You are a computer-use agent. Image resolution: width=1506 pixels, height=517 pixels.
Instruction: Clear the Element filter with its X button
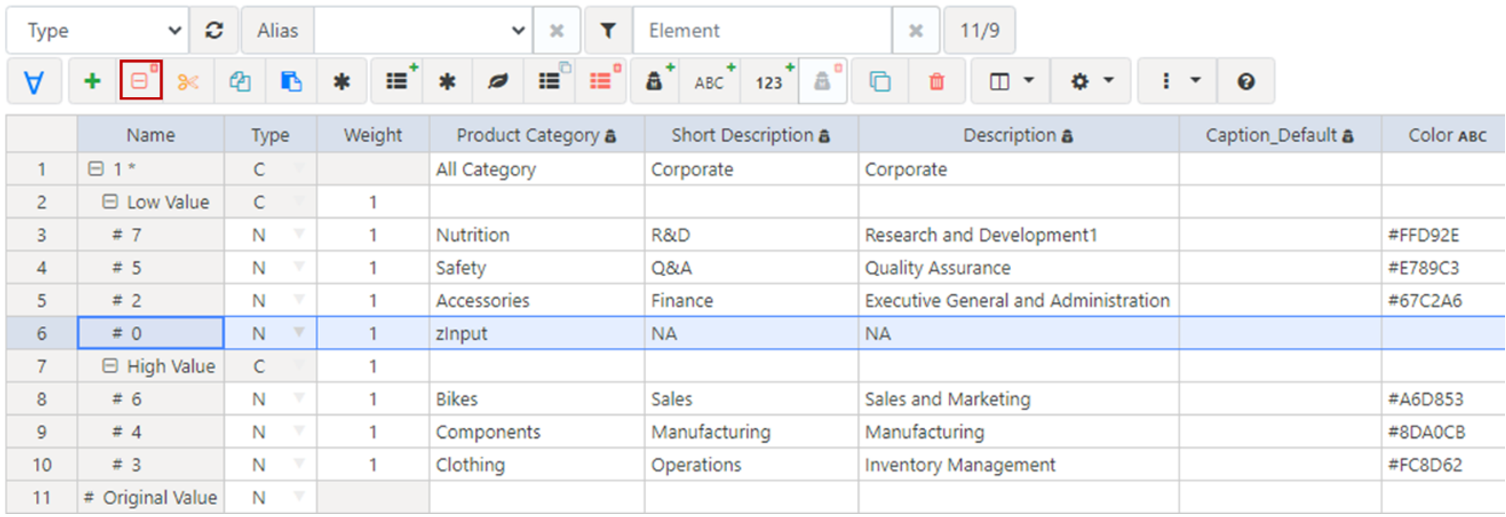click(x=915, y=31)
